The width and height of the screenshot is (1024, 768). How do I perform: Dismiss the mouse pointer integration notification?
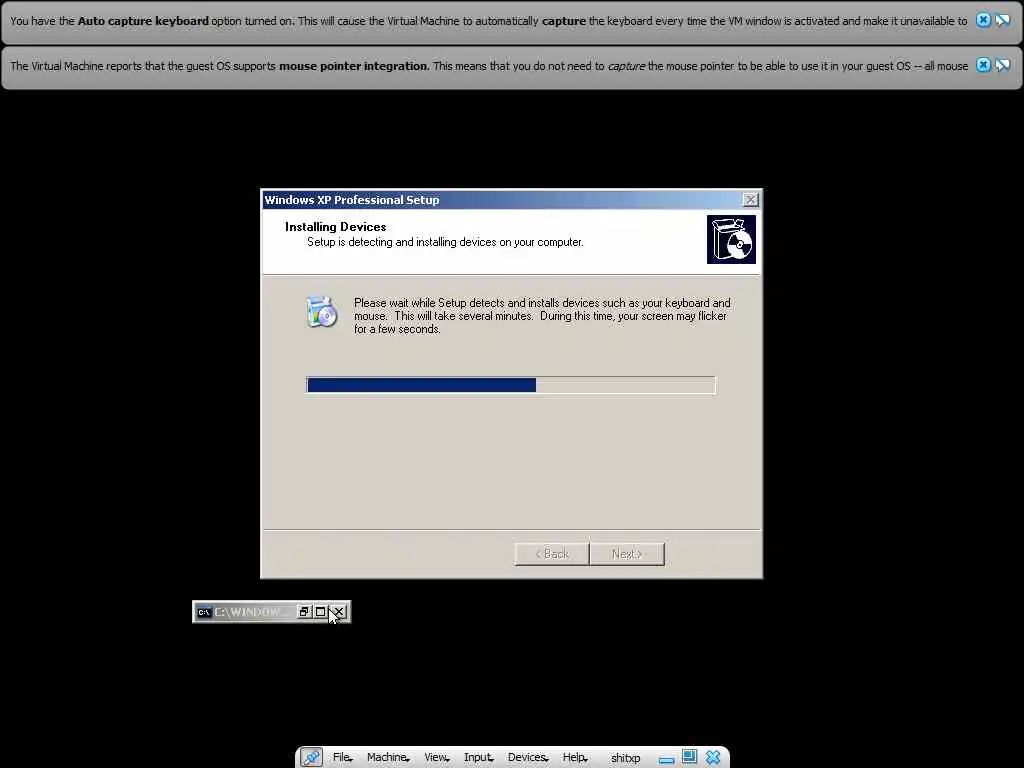click(983, 65)
